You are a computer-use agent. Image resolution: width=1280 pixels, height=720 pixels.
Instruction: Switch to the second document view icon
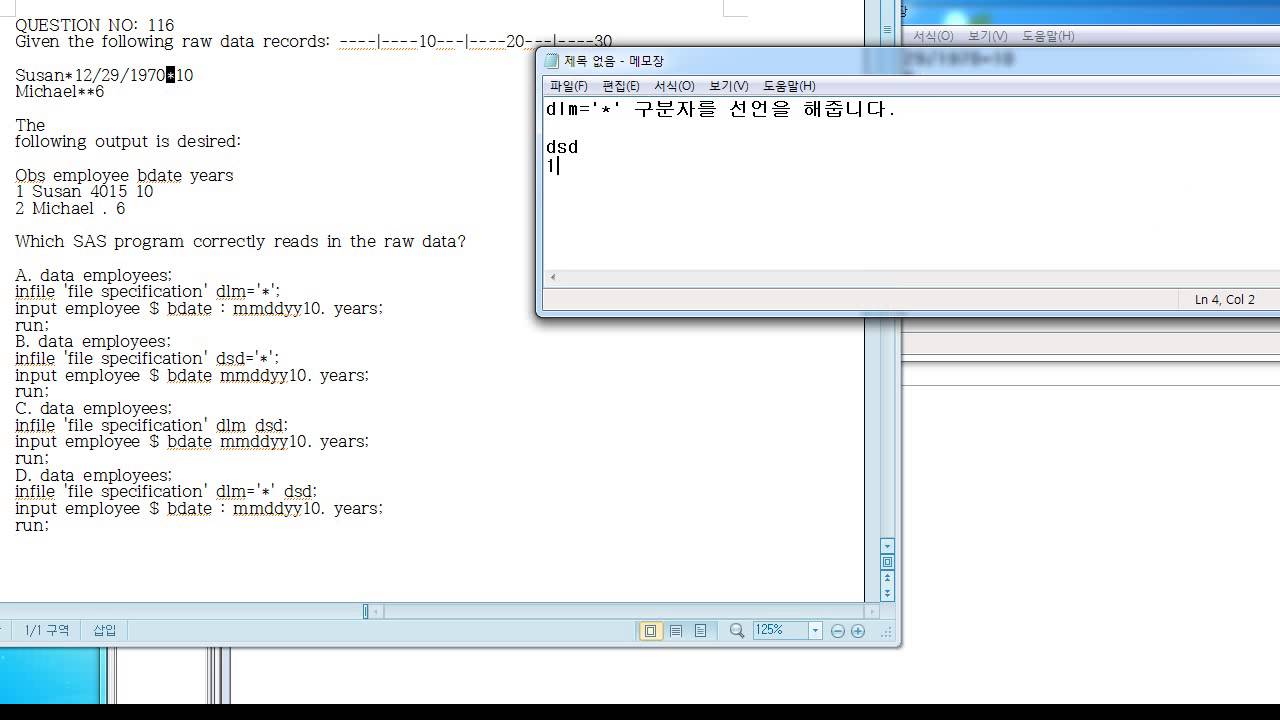click(x=676, y=631)
